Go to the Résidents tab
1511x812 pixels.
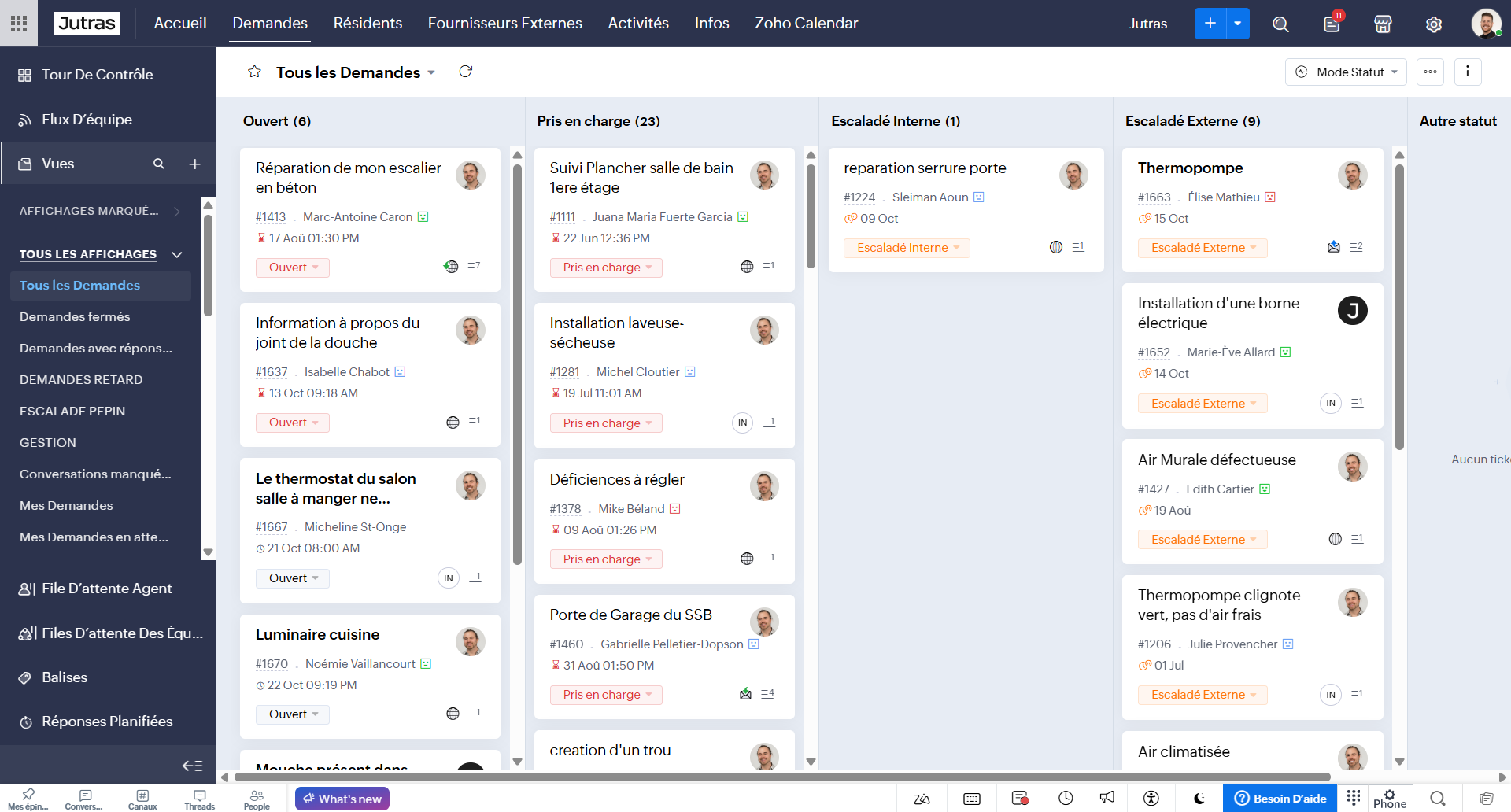coord(368,24)
